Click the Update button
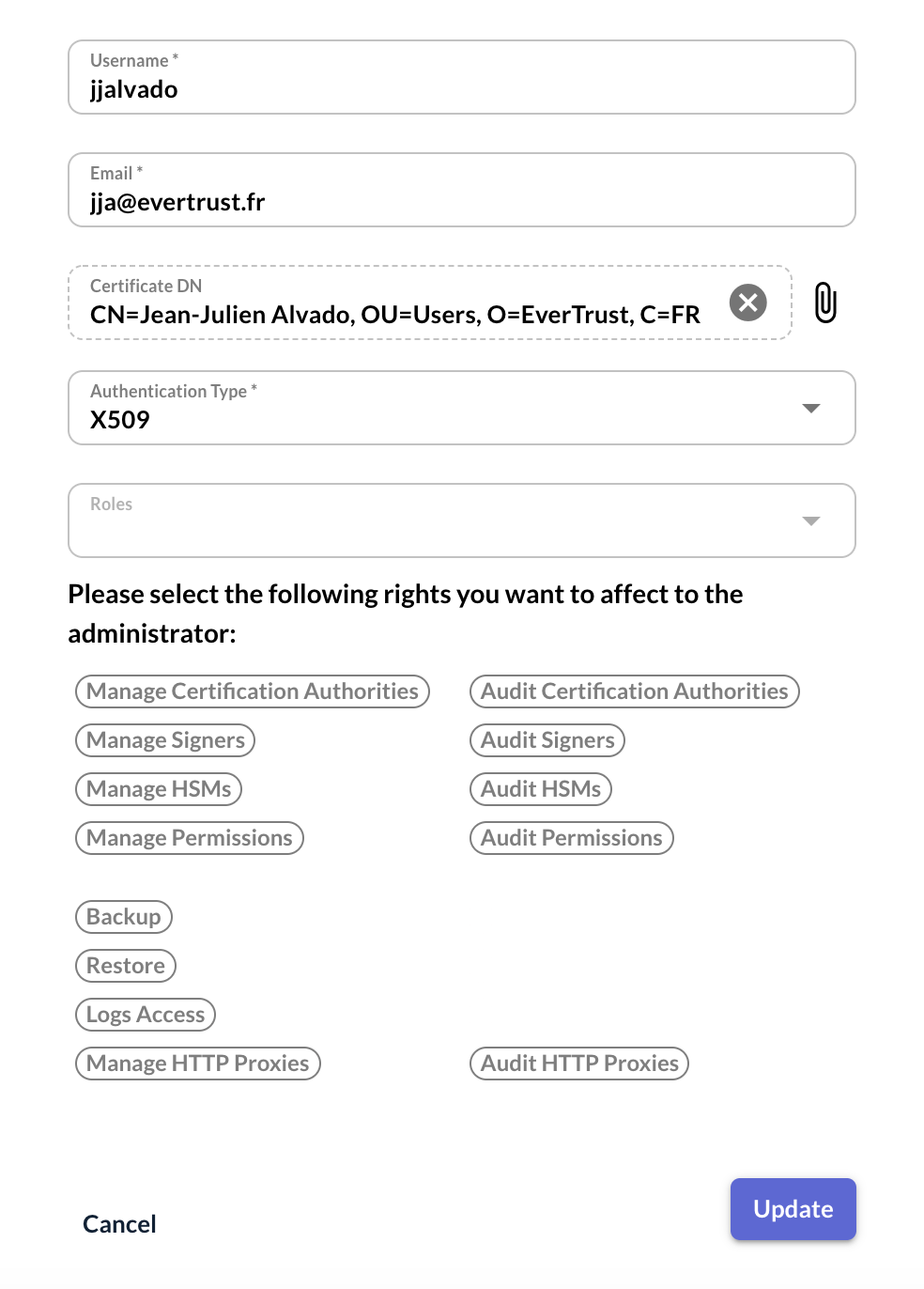This screenshot has width=924, height=1289. click(793, 1209)
